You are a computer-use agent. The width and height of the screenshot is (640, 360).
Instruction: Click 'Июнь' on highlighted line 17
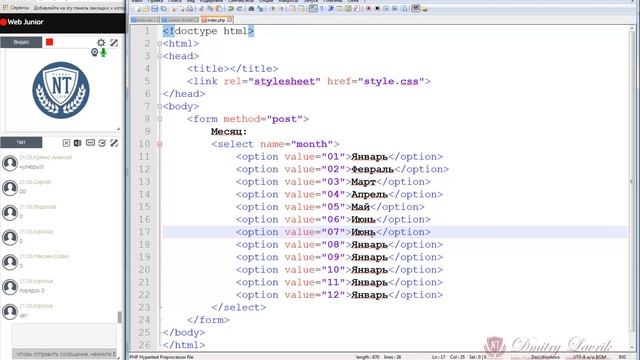click(x=363, y=232)
